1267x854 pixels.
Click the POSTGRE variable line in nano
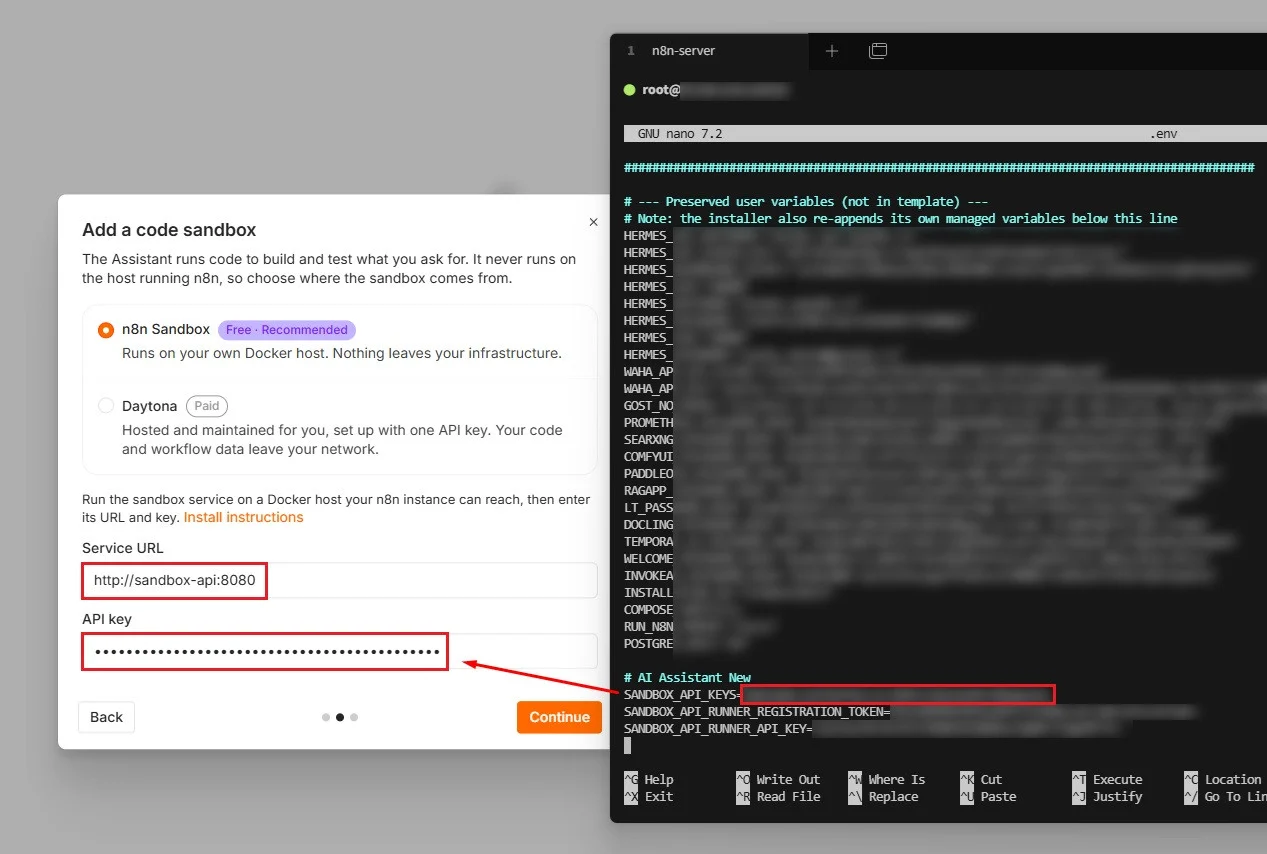click(x=685, y=644)
